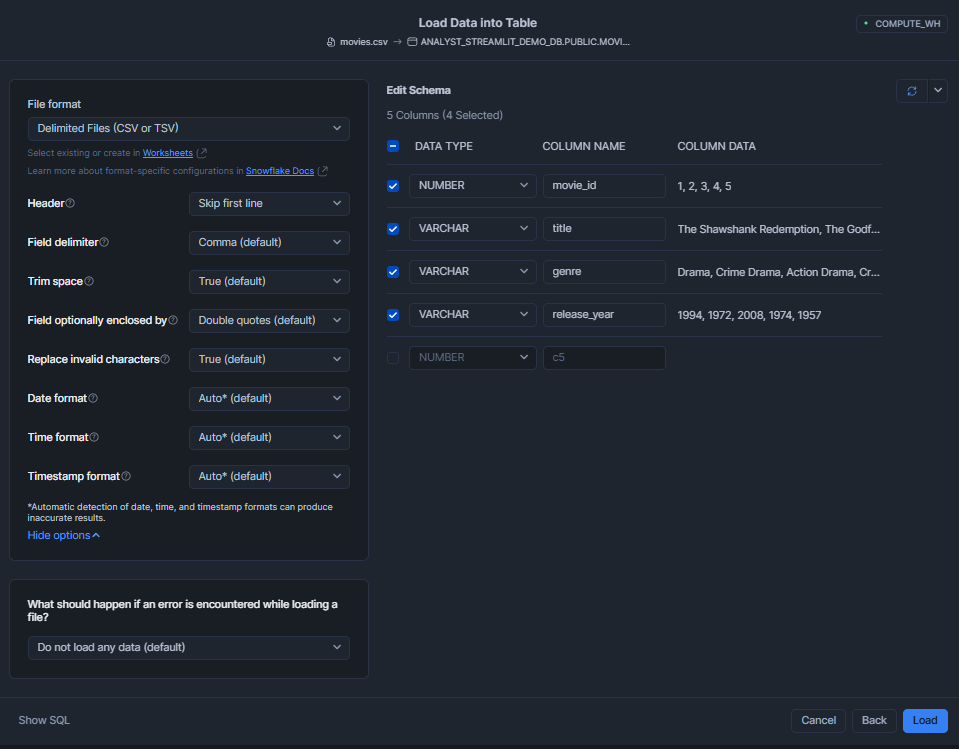Click the Load button
Image resolution: width=959 pixels, height=749 pixels.
pyautogui.click(x=923, y=720)
